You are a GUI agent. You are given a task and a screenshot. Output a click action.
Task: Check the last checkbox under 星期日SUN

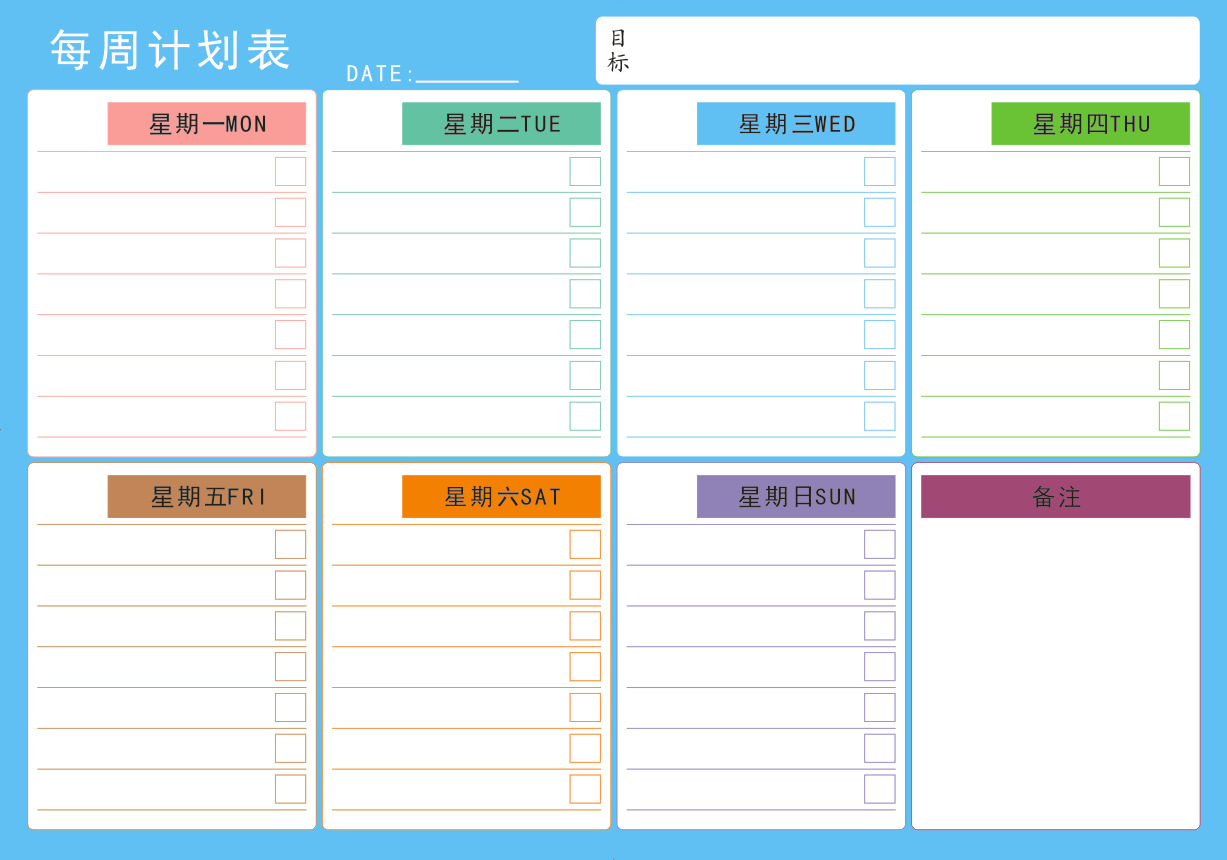click(x=880, y=789)
